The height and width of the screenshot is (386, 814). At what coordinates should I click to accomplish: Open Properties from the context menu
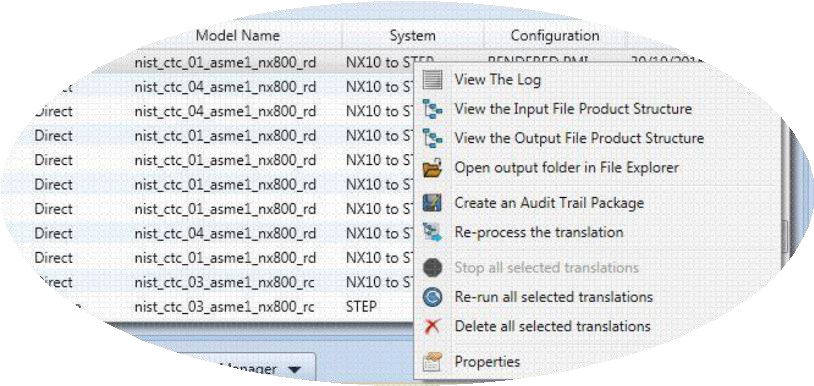pyautogui.click(x=487, y=361)
